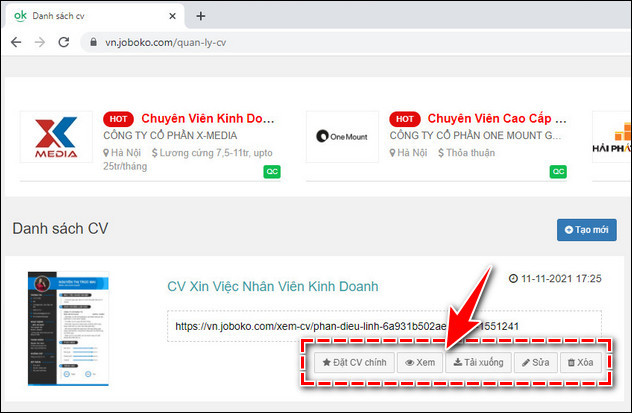Select the Danh sách cv browser tab
632x413 pixels.
click(94, 16)
